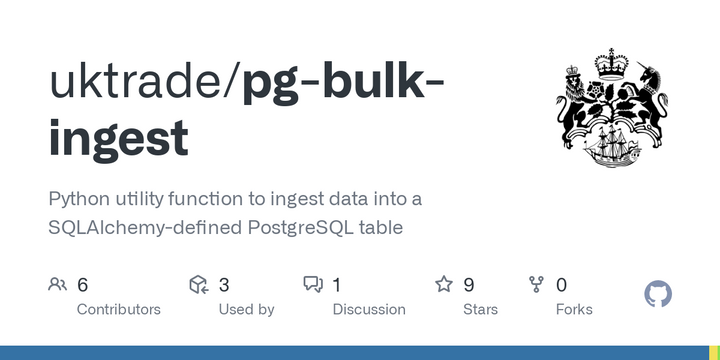
Task: Click the forks count 0
Action: (561, 285)
